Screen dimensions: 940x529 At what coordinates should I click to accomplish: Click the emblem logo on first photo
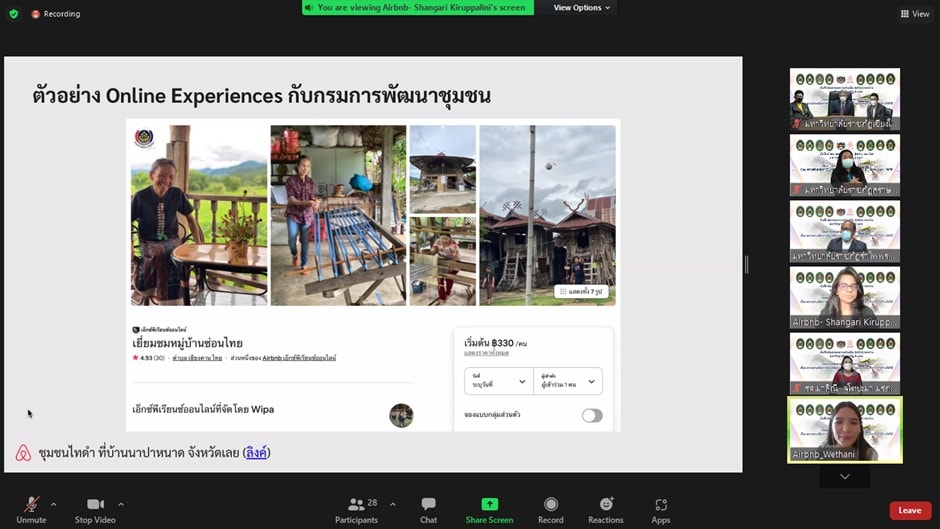pos(144,138)
